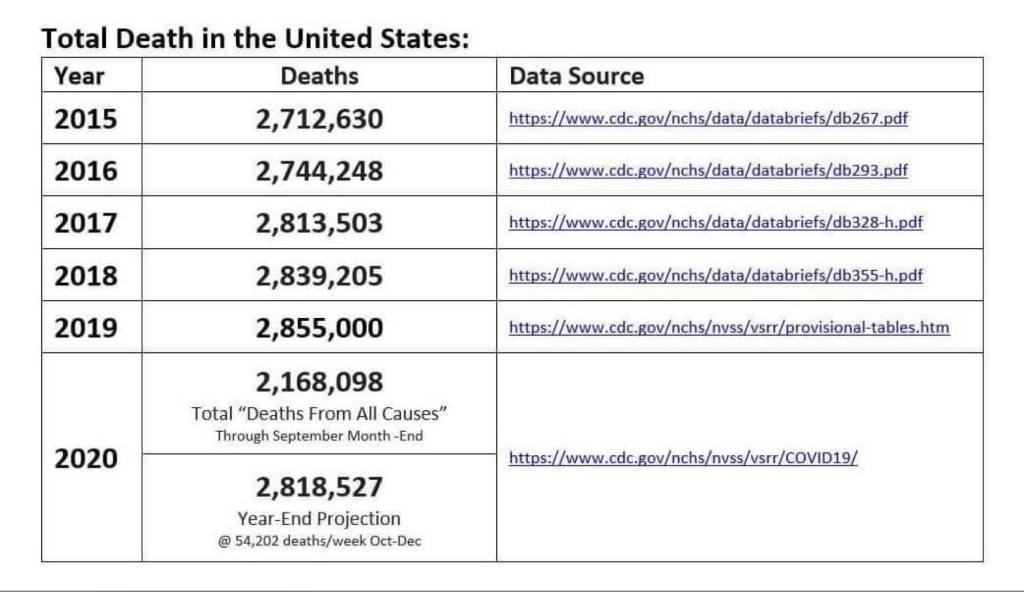Screen dimensions: 1024x592
Task: Follow the db328-h.pdf source link
Action: pyautogui.click(x=715, y=222)
